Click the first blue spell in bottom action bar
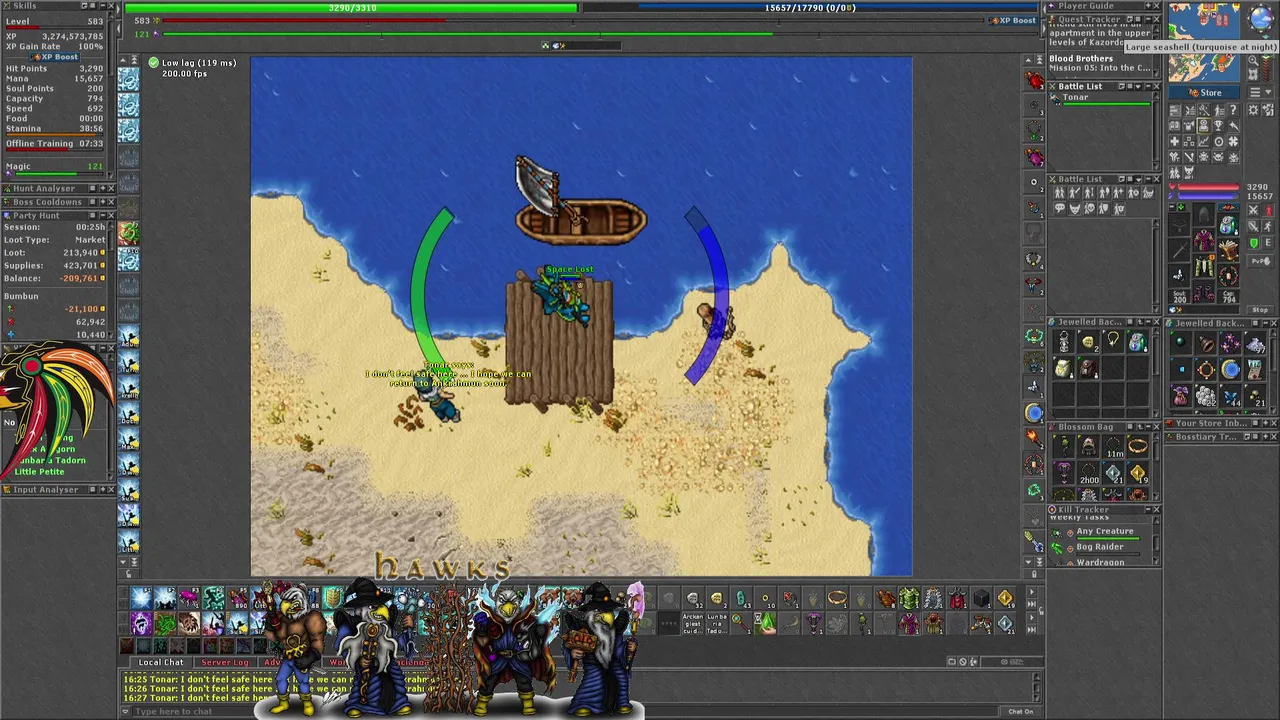 click(x=141, y=598)
